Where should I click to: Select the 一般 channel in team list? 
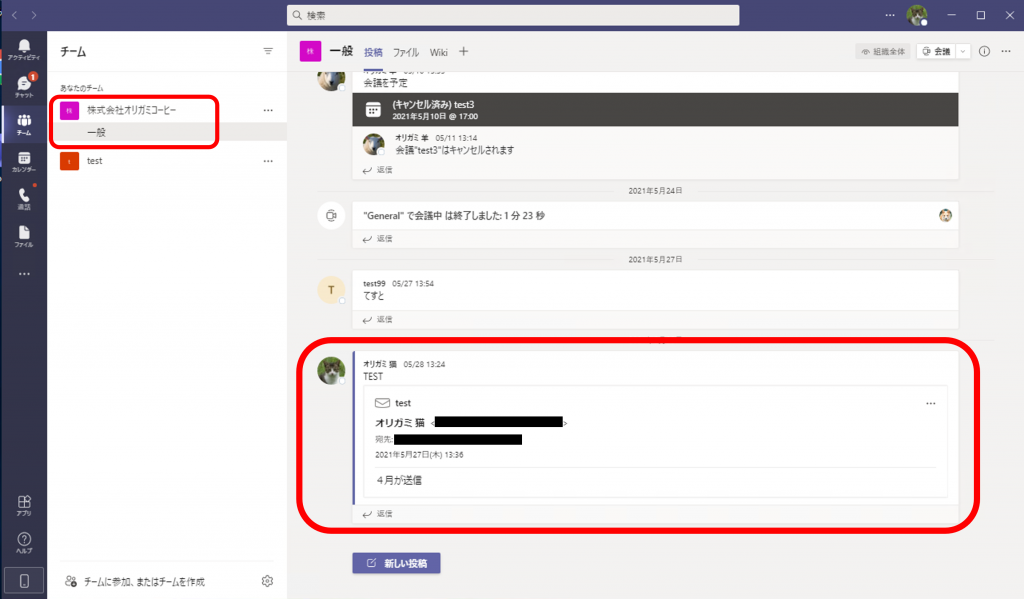pos(97,132)
